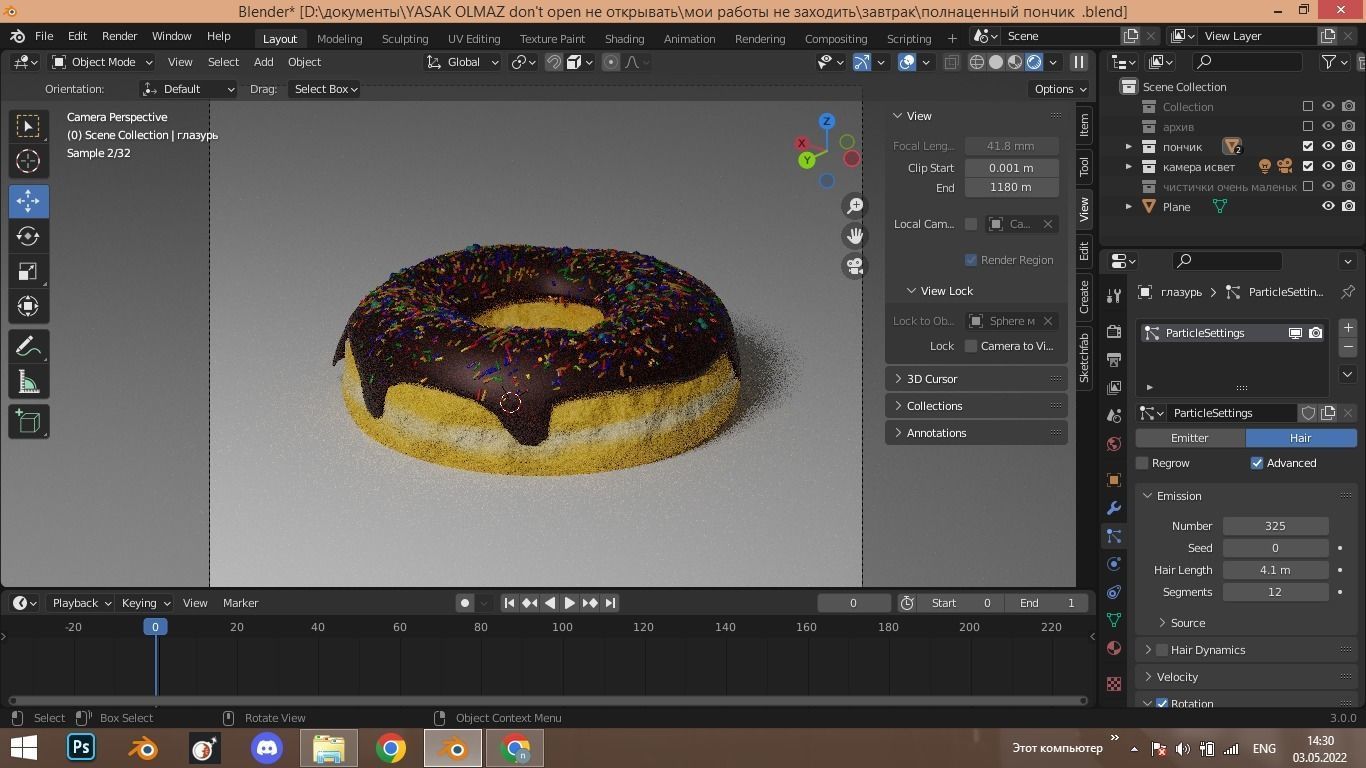Open Discord from the taskbar

point(267,748)
